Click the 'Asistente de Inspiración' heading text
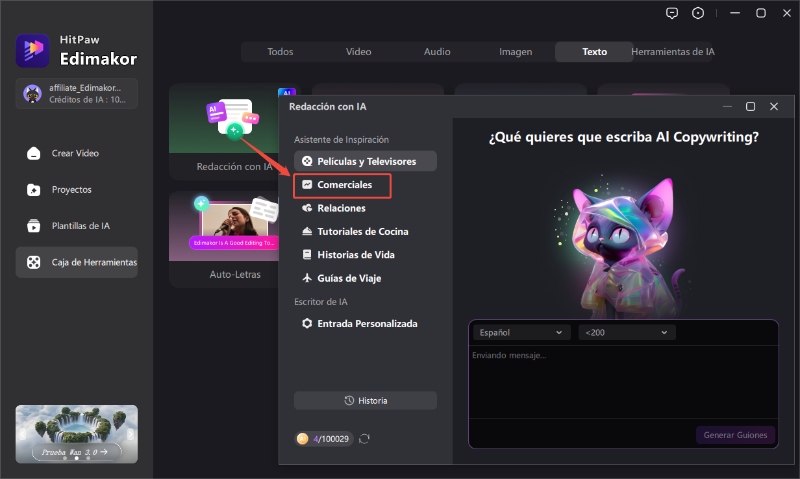The image size is (800, 479). [x=341, y=140]
